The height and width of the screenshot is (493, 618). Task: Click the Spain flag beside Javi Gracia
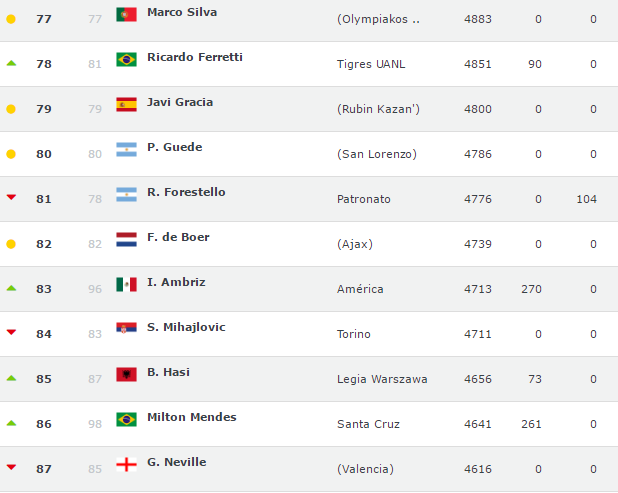(126, 104)
